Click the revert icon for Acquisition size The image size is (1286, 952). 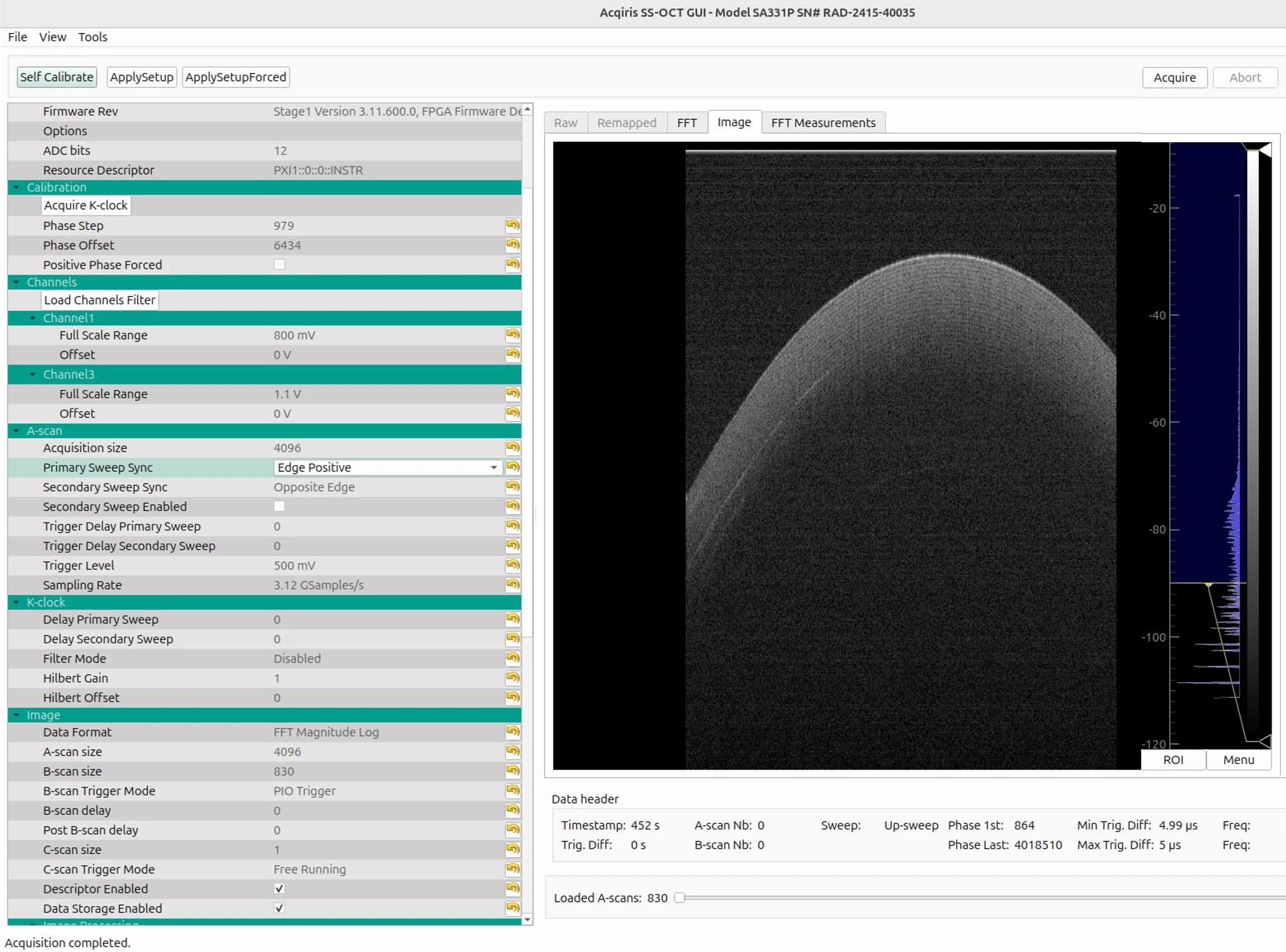tap(512, 448)
